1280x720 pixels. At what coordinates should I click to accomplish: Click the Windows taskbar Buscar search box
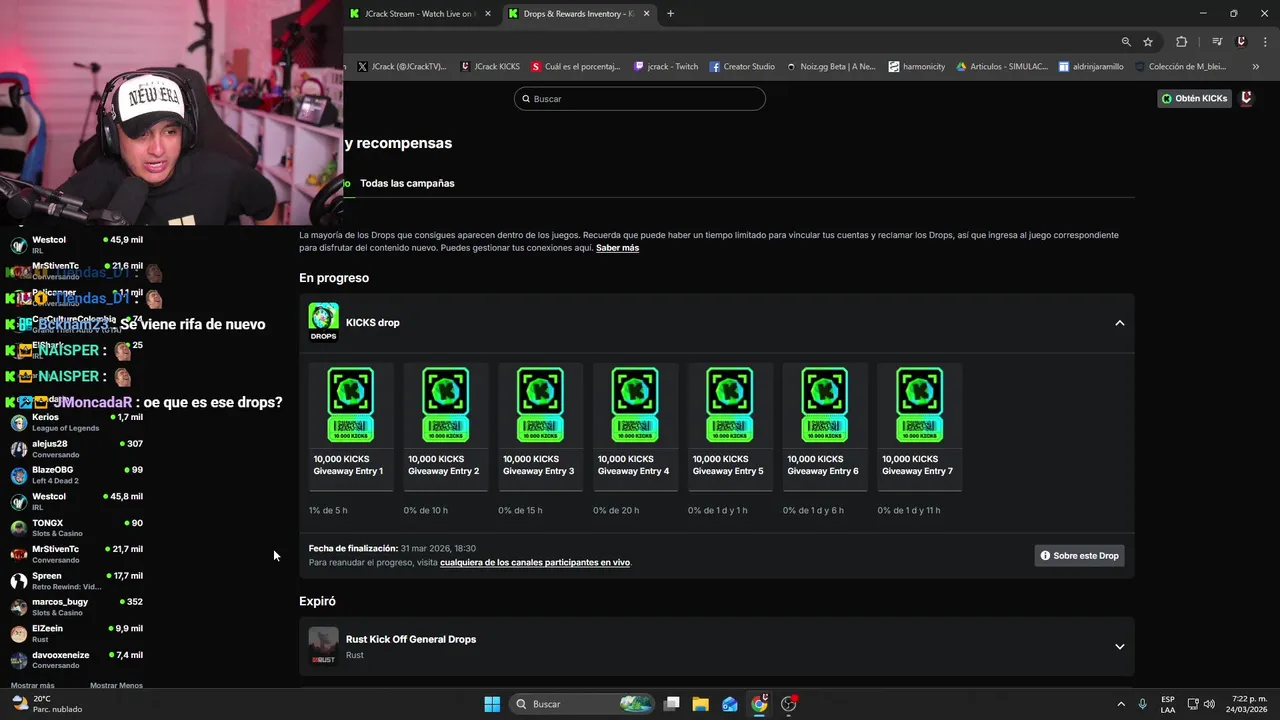point(582,704)
